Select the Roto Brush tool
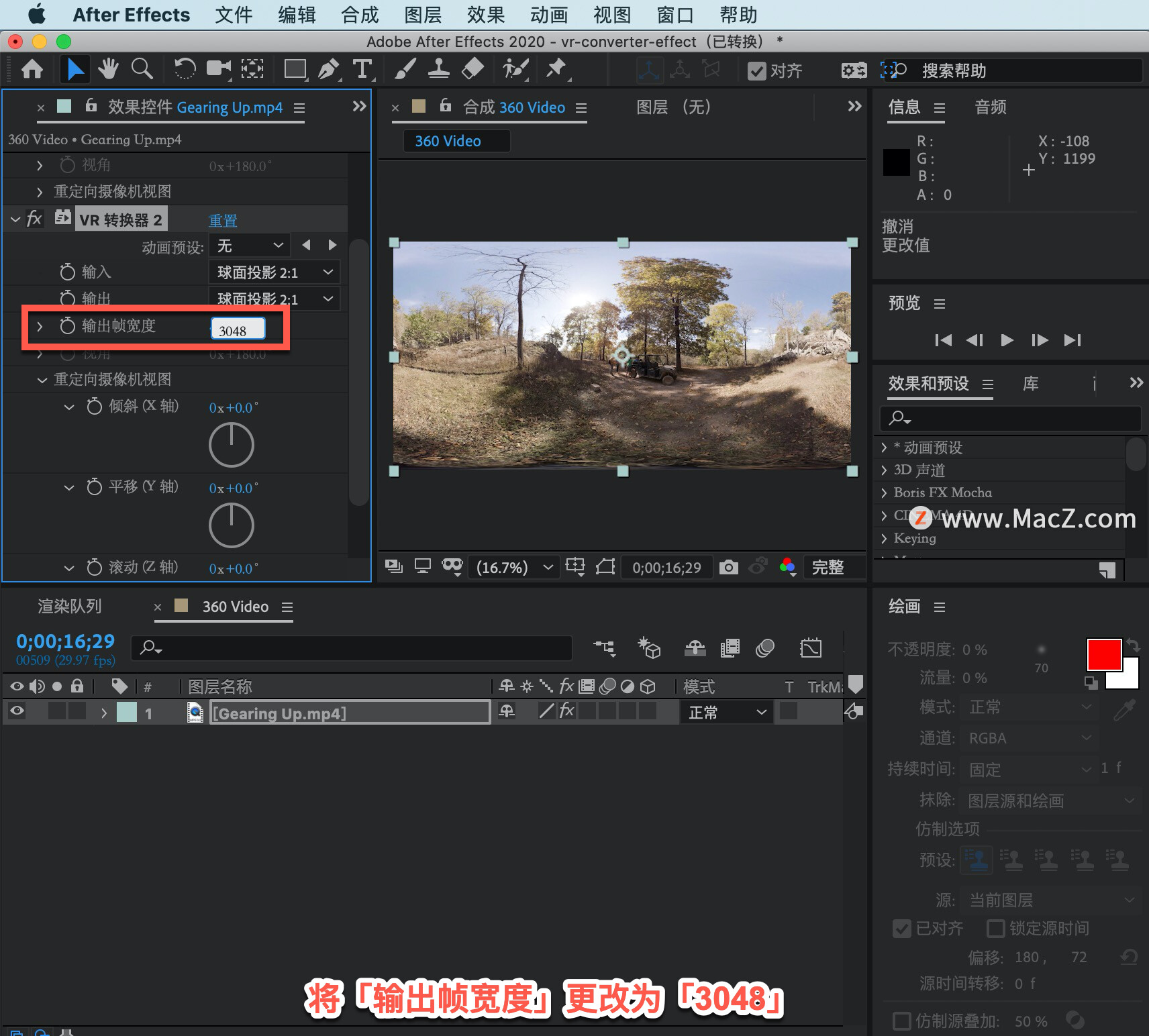Image resolution: width=1149 pixels, height=1036 pixels. 515,69
